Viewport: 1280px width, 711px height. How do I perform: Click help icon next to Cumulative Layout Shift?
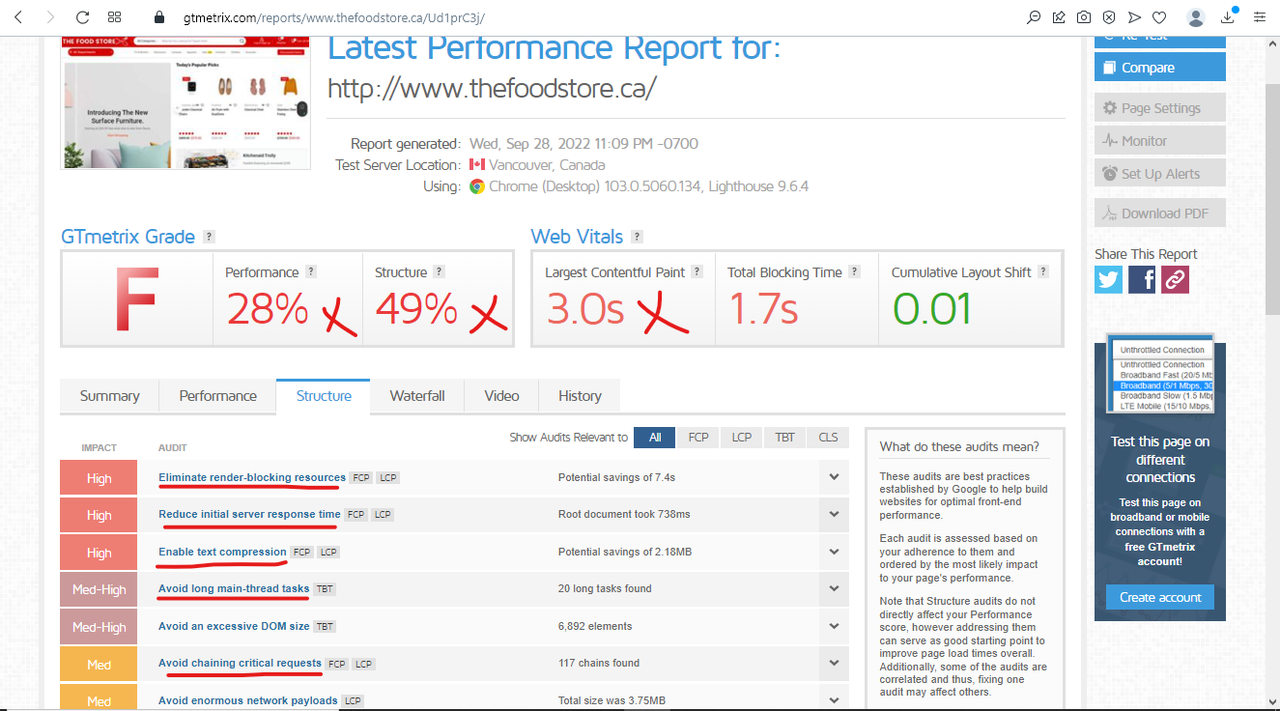click(1043, 272)
